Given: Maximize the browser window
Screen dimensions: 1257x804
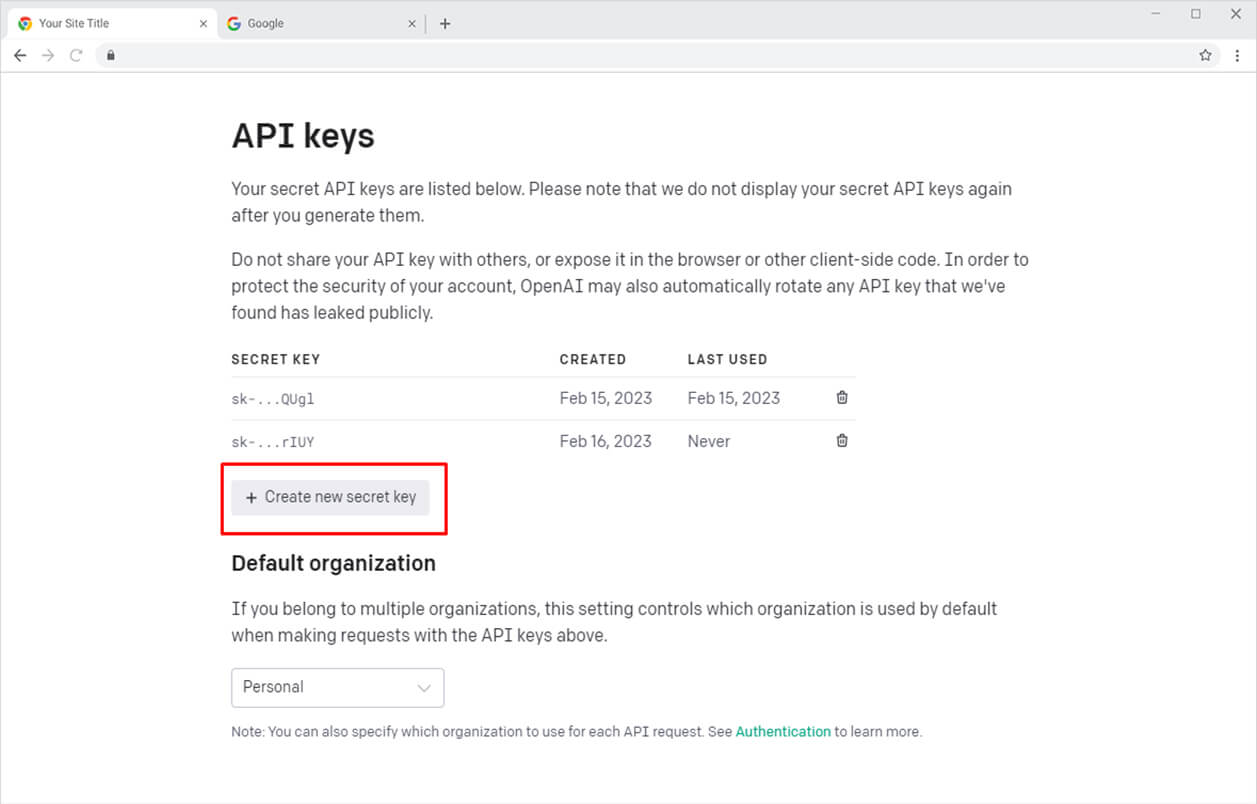Looking at the screenshot, I should click(1196, 14).
